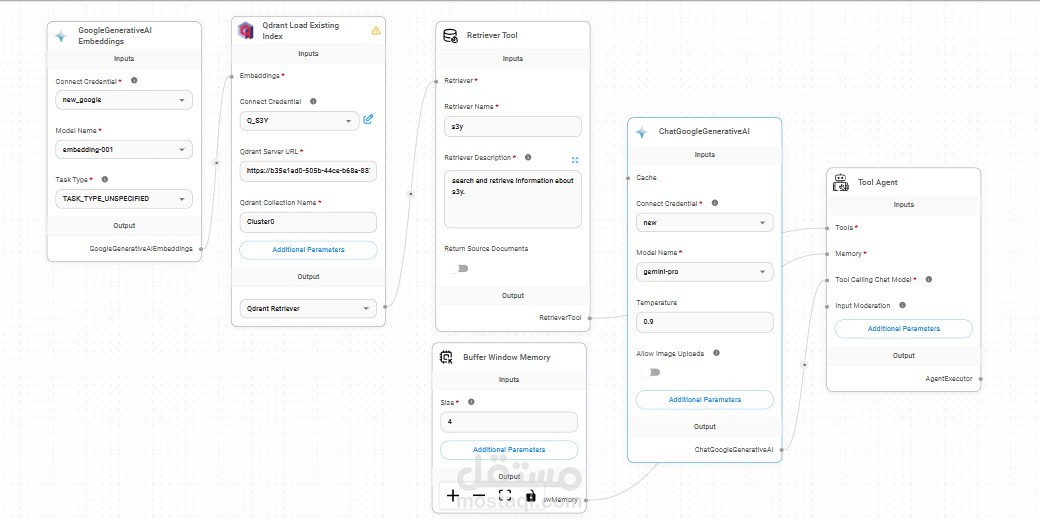1040x522 pixels.
Task: Click the info icon beside Buffer Memory Size
Action: 471,402
